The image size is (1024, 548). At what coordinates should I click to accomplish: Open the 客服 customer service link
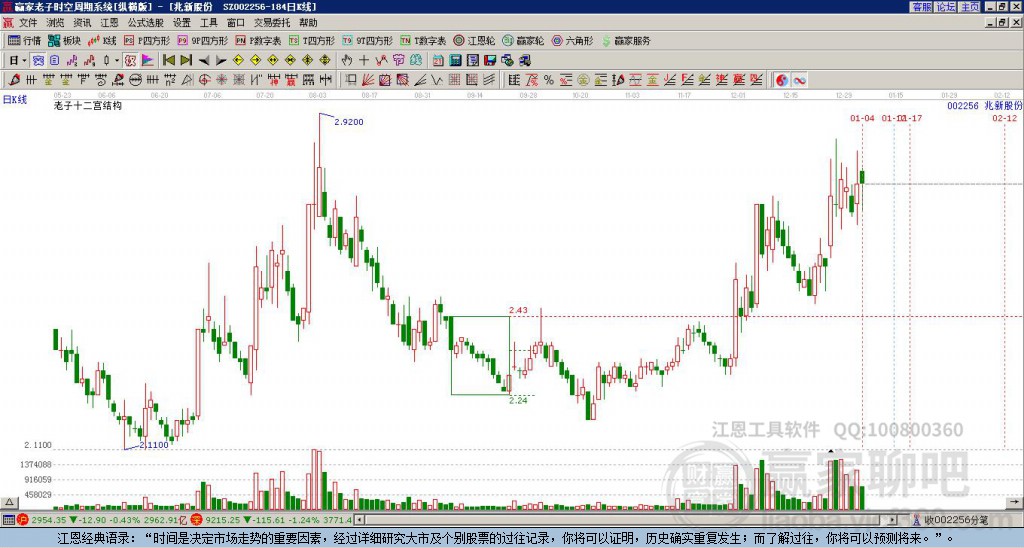coord(922,7)
